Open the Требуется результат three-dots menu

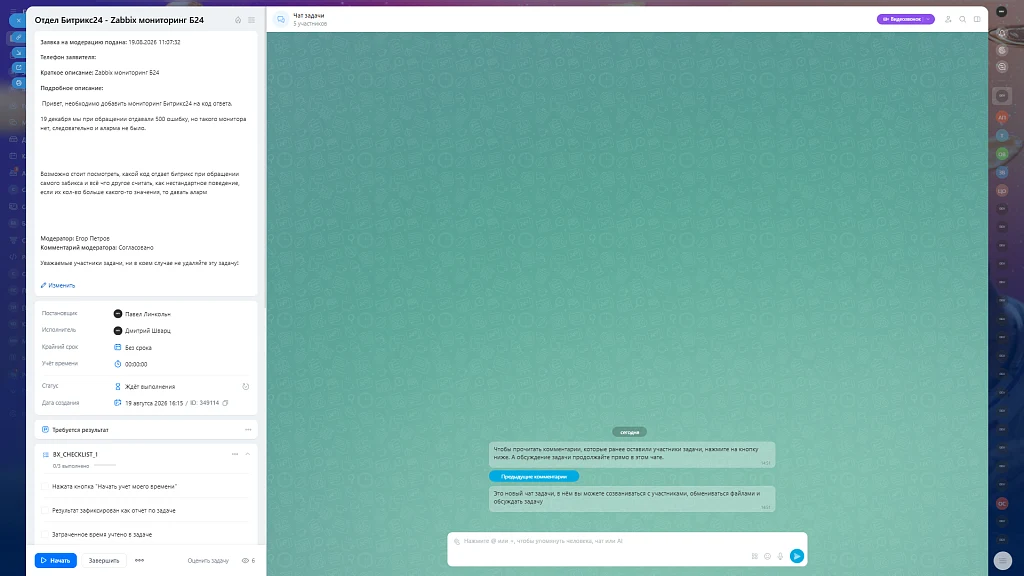point(248,430)
